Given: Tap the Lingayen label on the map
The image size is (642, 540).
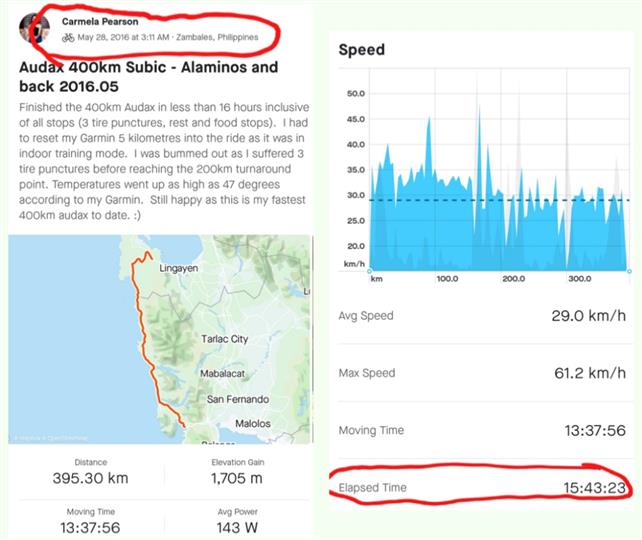Looking at the screenshot, I should pos(182,270).
